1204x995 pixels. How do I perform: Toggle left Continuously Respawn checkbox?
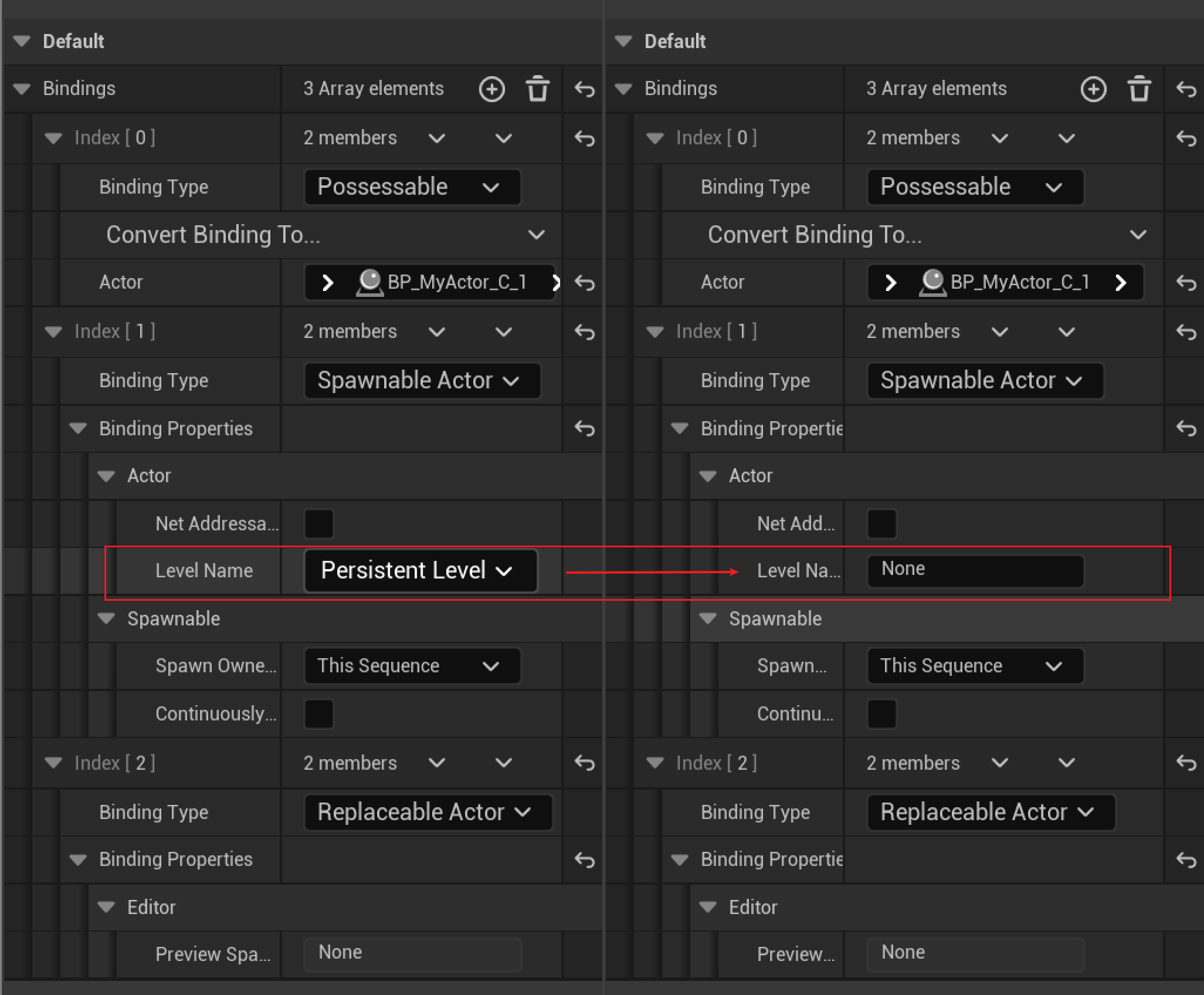pyautogui.click(x=319, y=713)
